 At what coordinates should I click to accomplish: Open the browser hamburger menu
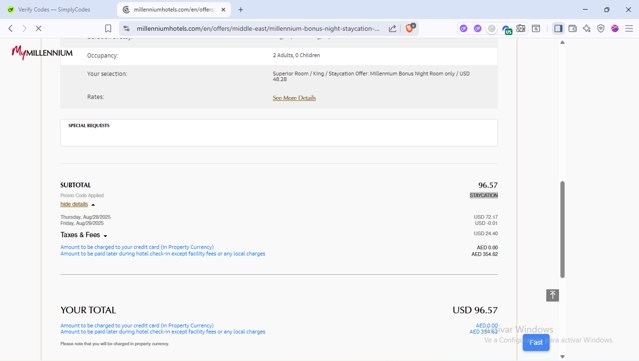tap(629, 29)
